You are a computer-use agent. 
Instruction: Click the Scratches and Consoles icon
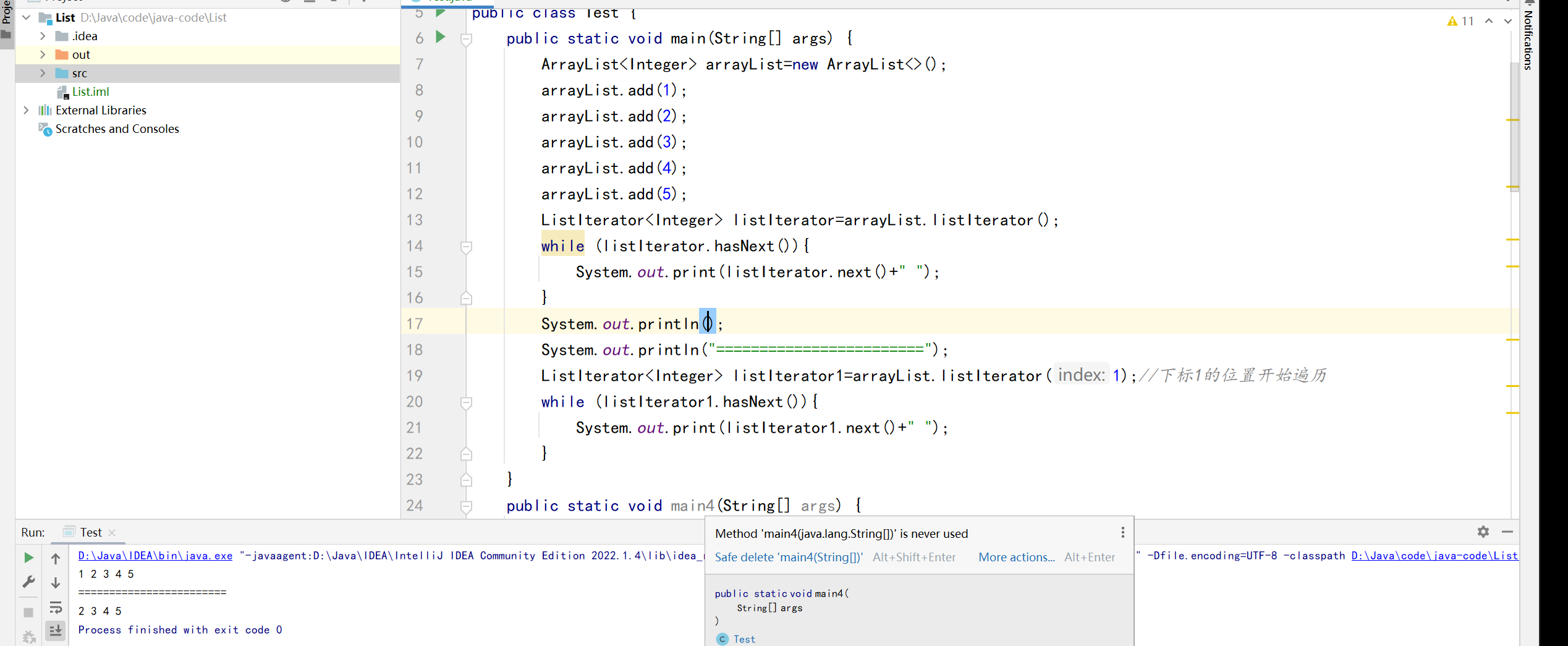pyautogui.click(x=45, y=129)
